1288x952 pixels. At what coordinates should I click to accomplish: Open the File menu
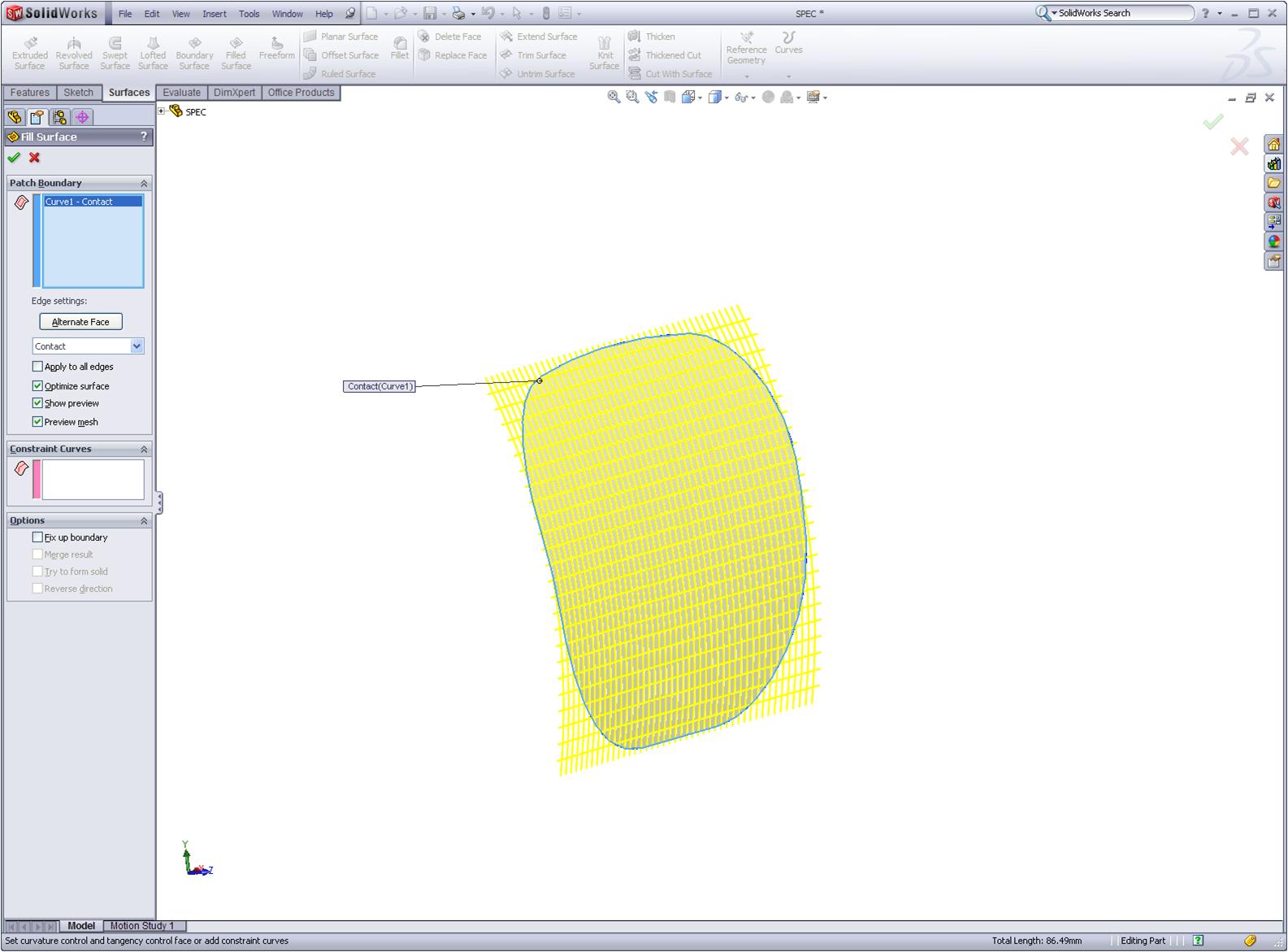pos(125,14)
